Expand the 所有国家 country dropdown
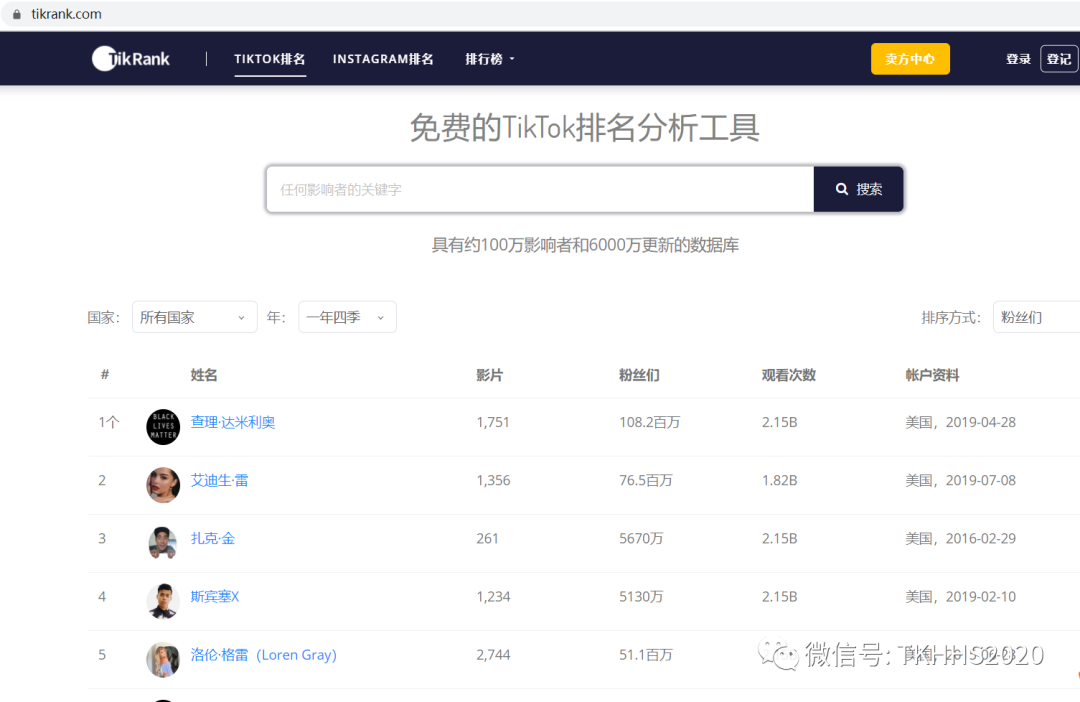Viewport: 1080px width, 702px height. (x=194, y=317)
